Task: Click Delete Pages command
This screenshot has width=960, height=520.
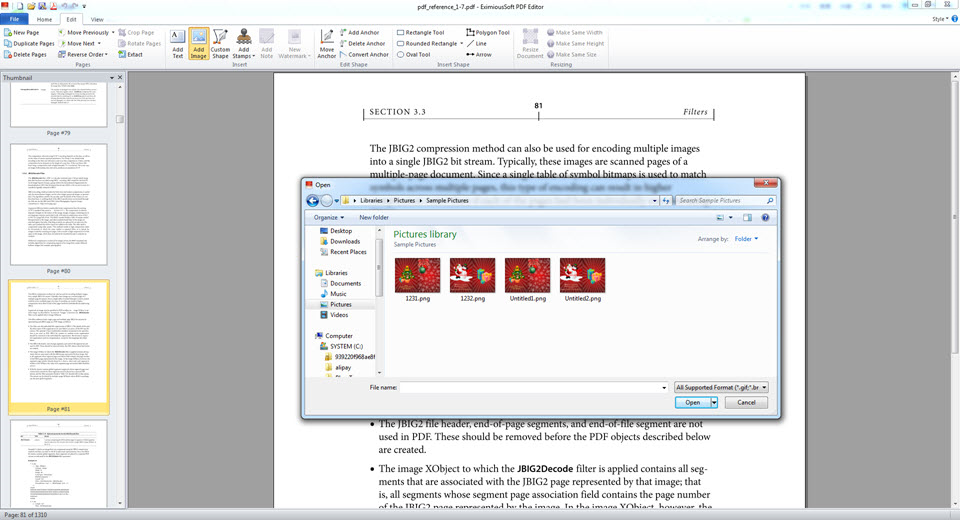Action: 25,55
